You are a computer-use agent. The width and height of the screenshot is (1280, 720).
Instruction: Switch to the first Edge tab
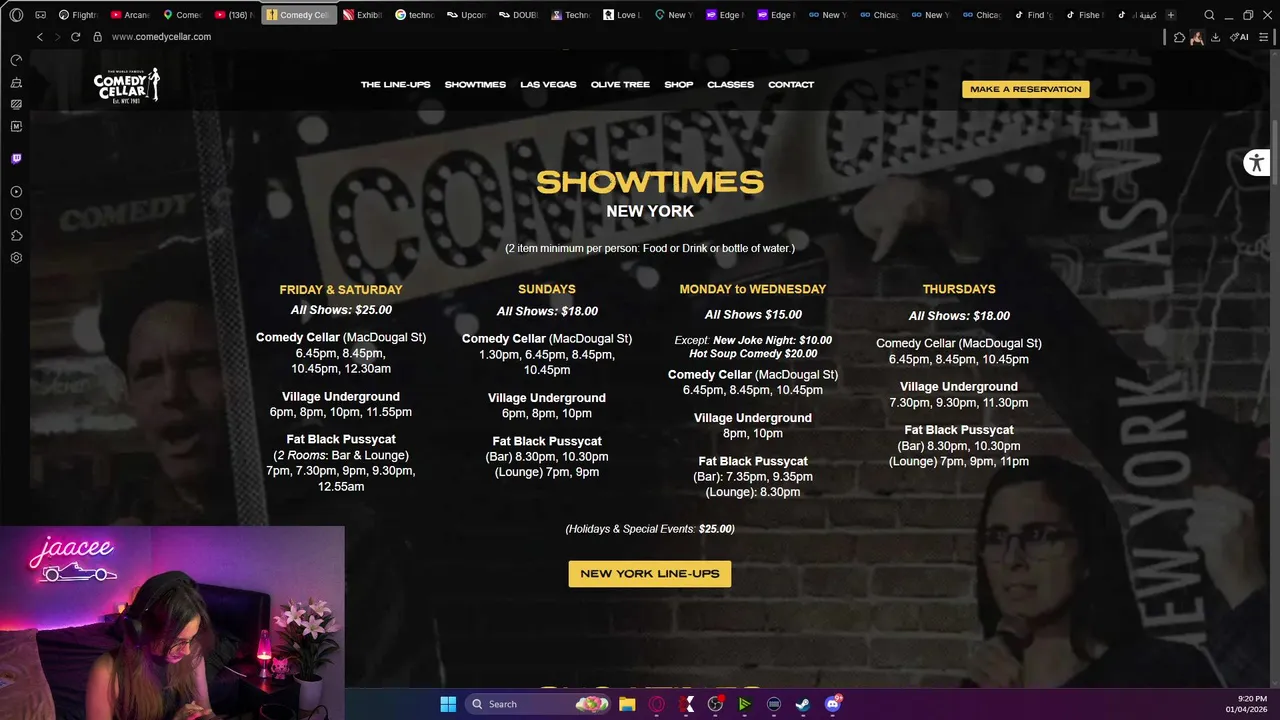(725, 15)
